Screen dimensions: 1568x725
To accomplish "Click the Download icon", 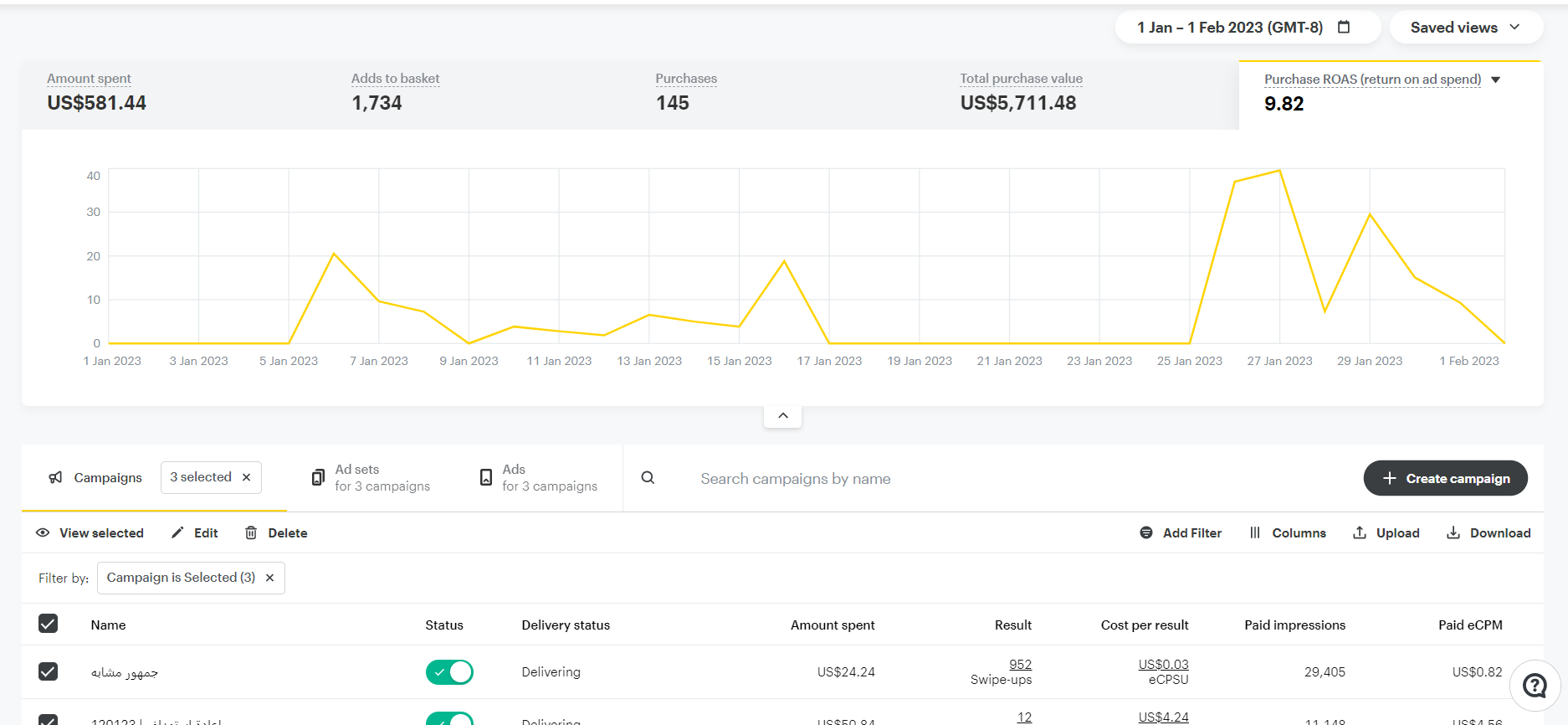I will [x=1453, y=533].
